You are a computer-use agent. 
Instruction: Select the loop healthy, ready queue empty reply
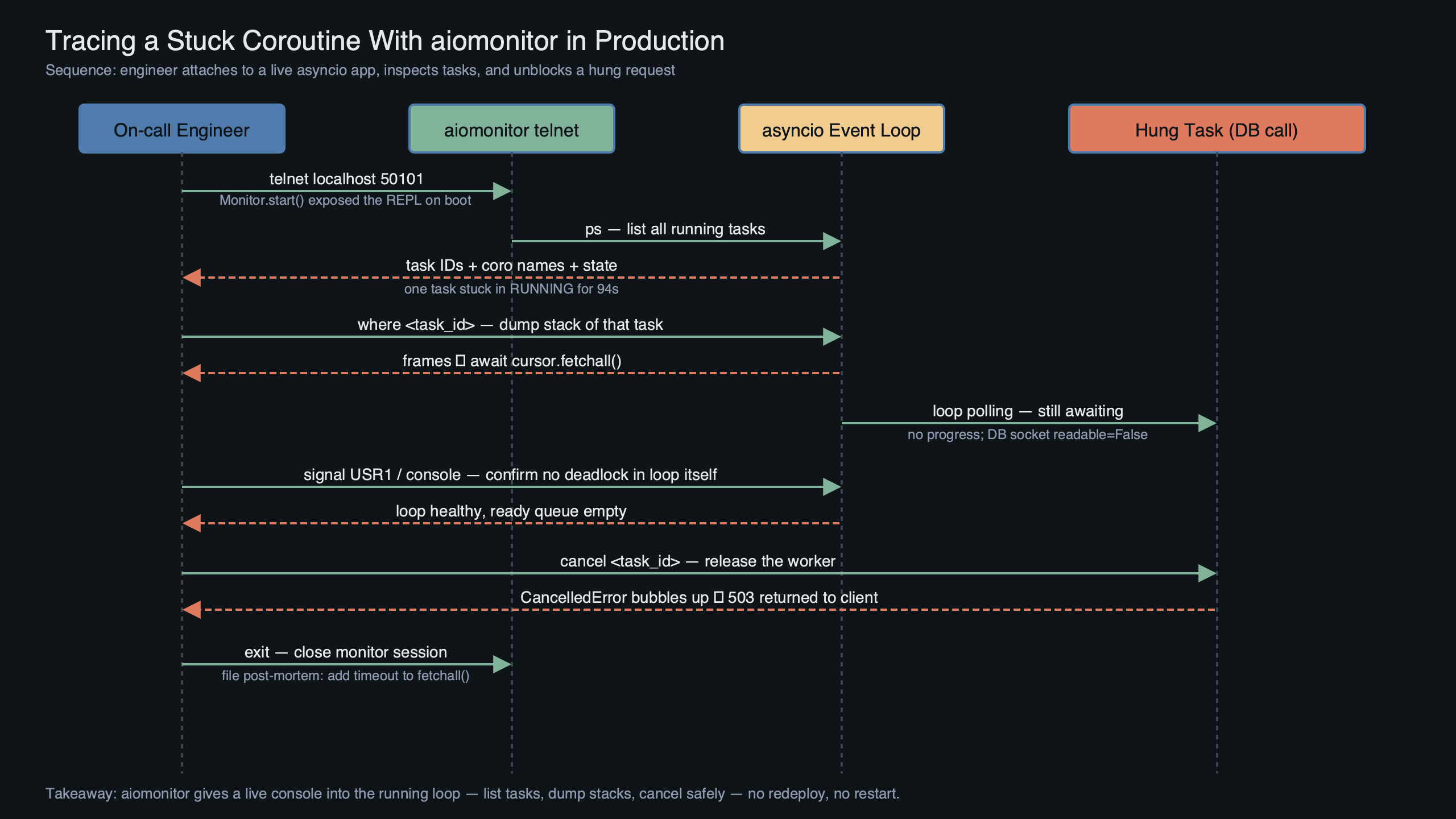pyautogui.click(x=511, y=523)
